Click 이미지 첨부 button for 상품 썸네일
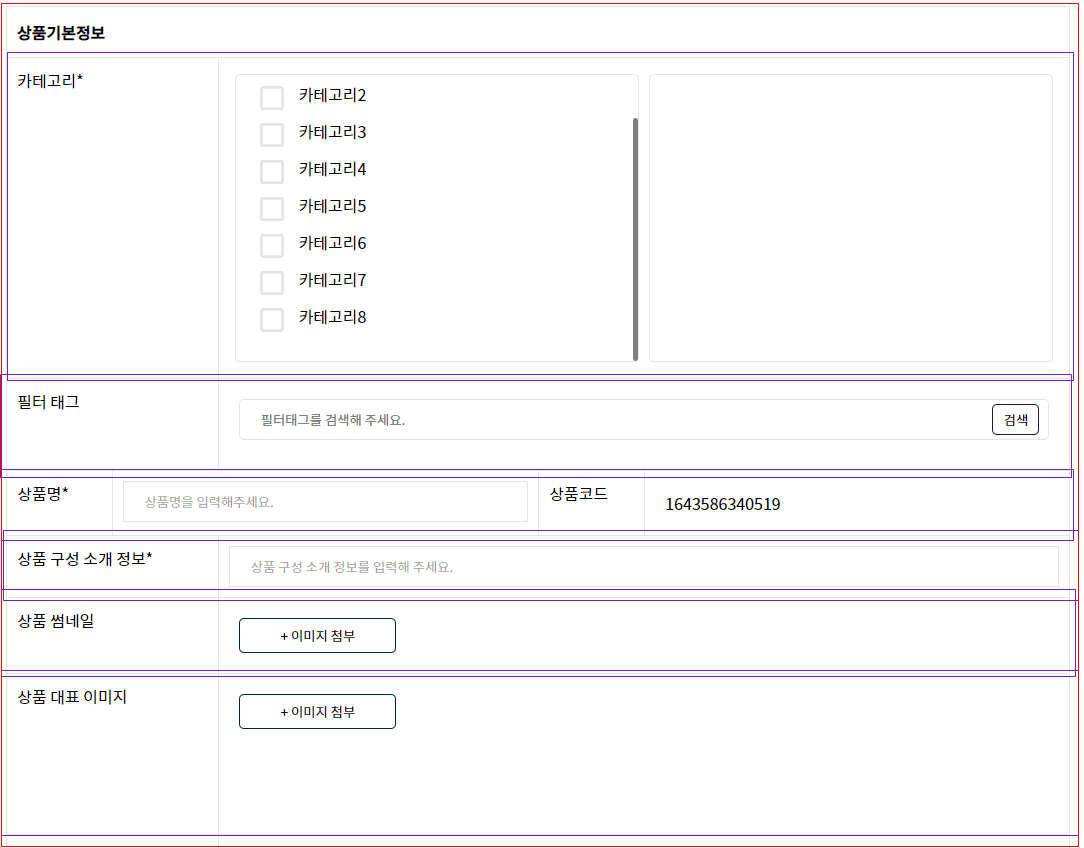This screenshot has height=848, width=1084. tap(317, 636)
